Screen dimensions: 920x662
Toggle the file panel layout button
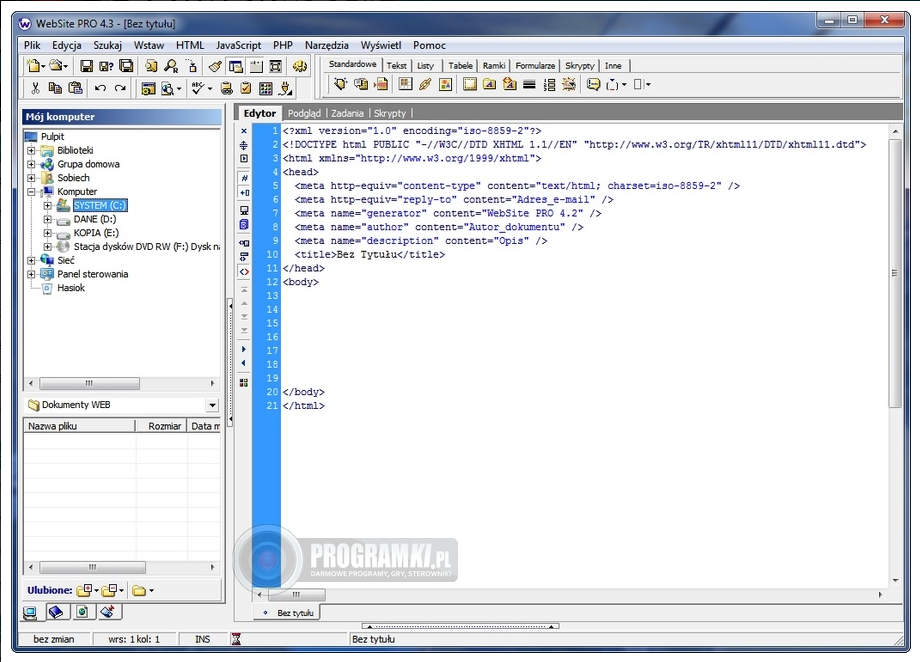[x=235, y=66]
